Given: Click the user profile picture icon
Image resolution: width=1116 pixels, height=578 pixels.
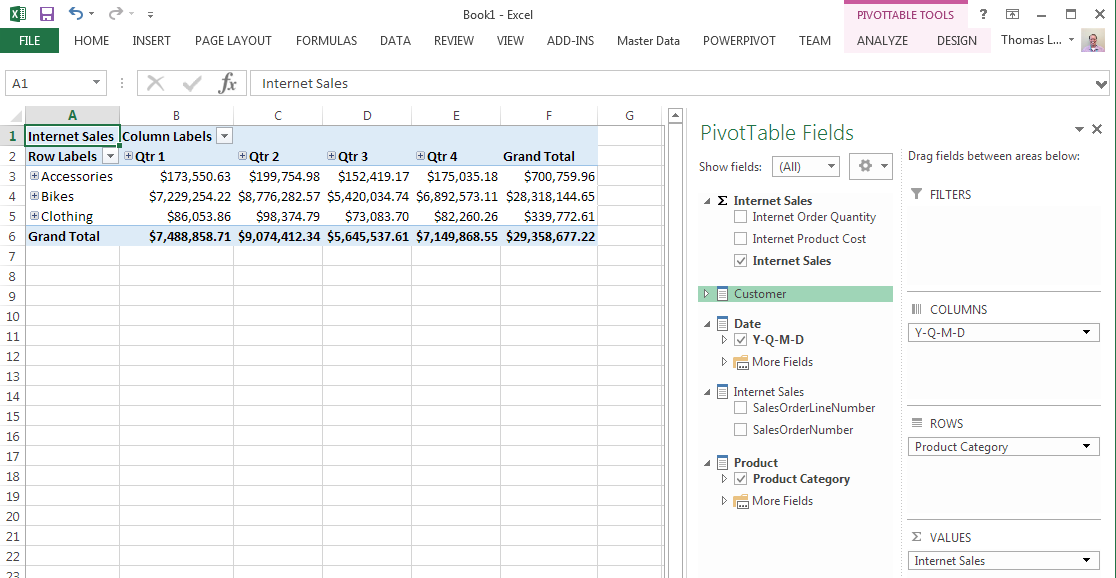Looking at the screenshot, I should pyautogui.click(x=1093, y=41).
